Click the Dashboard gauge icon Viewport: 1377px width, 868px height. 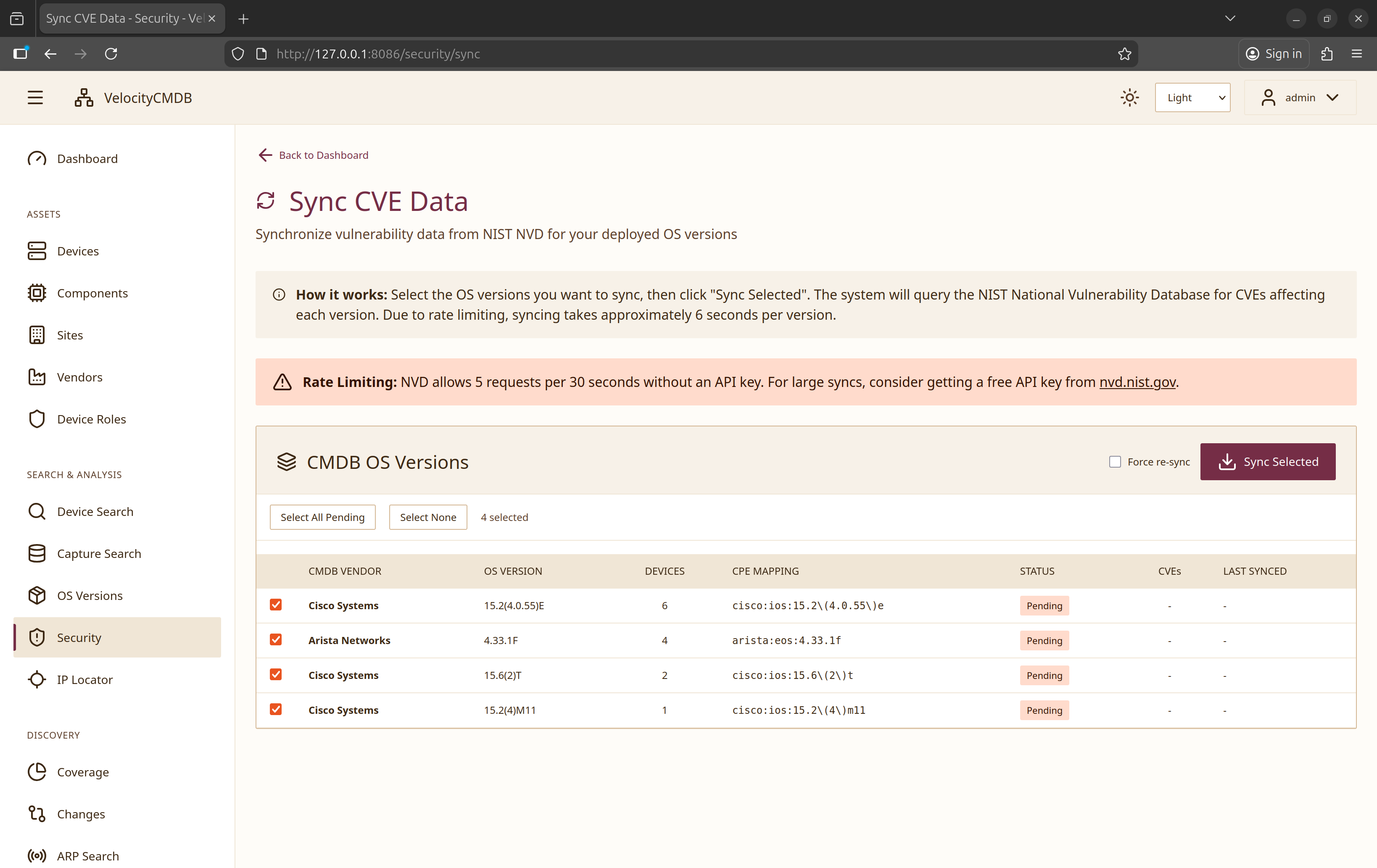37,159
